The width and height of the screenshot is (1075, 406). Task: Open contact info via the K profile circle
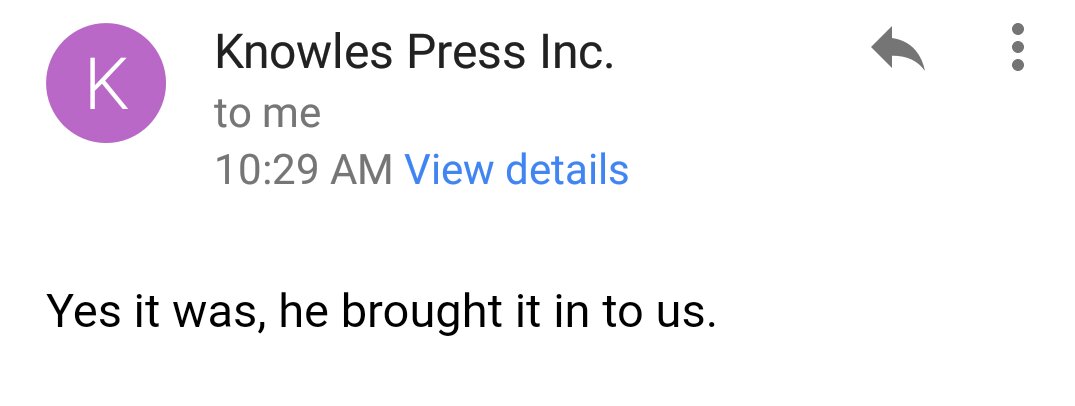point(106,83)
